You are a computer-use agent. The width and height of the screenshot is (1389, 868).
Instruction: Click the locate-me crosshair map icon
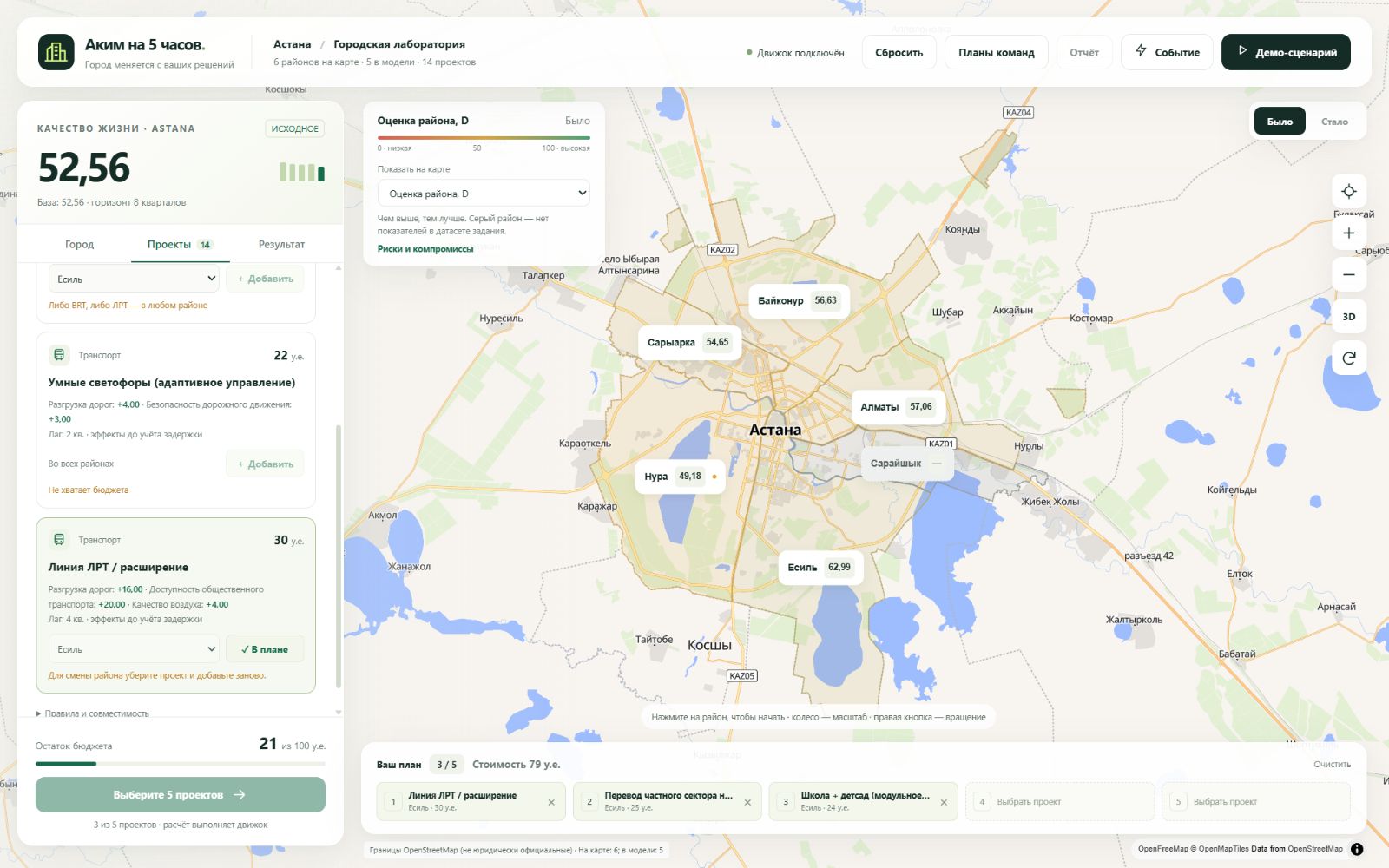[1348, 191]
